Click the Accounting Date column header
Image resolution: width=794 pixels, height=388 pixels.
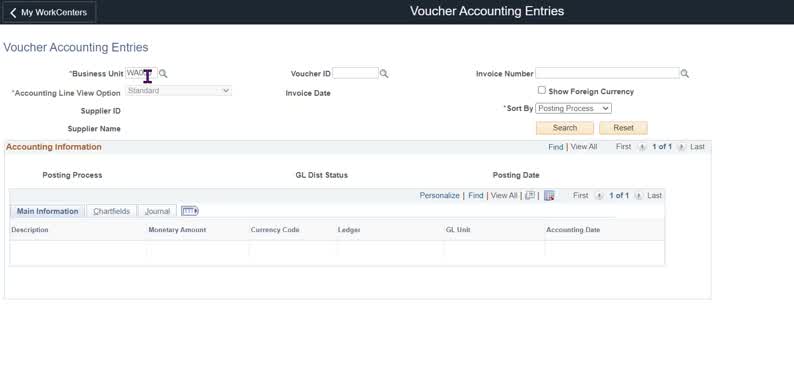click(573, 230)
